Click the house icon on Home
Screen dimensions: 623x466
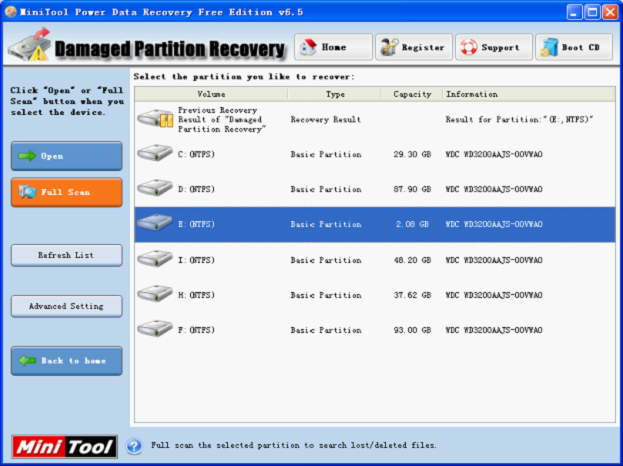click(x=308, y=47)
